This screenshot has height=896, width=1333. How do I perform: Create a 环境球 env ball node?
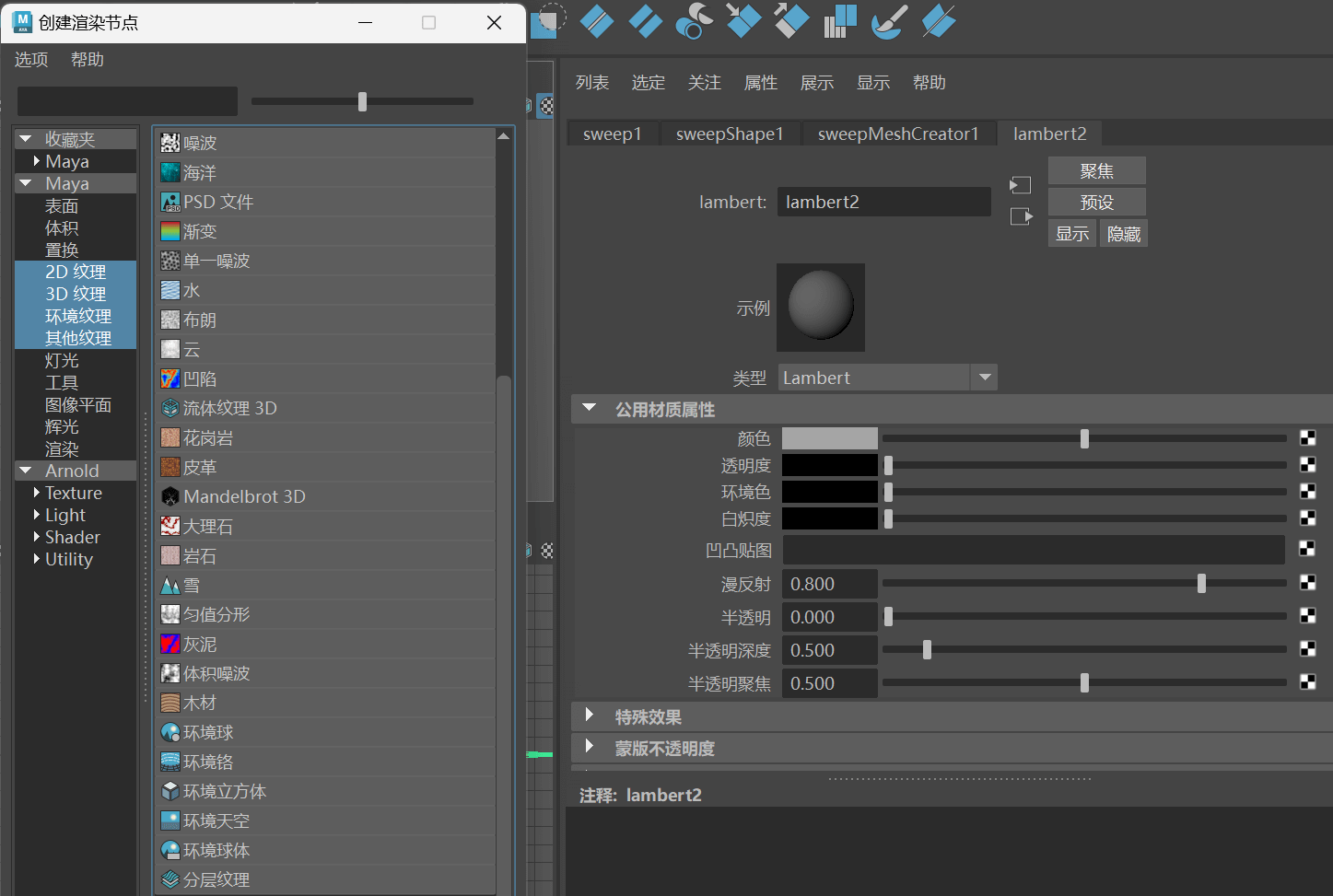point(324,732)
